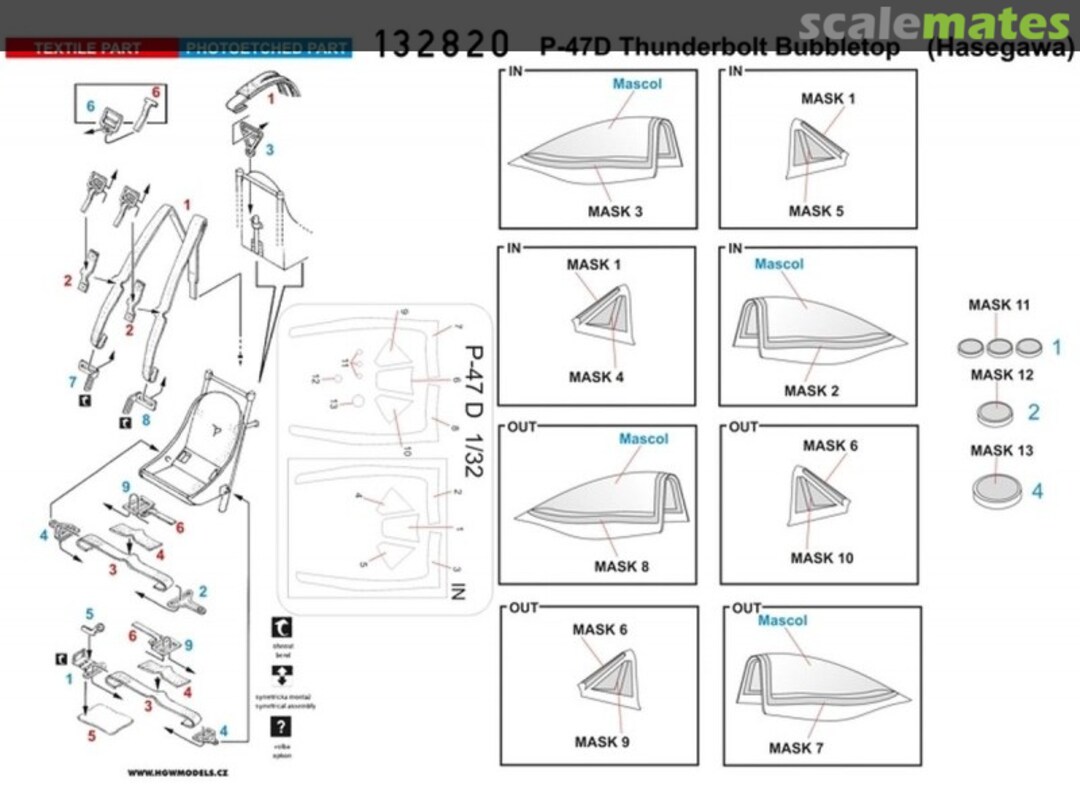Select the MASK 8 outer canopy diagram
The width and height of the screenshot is (1080, 798).
[597, 502]
